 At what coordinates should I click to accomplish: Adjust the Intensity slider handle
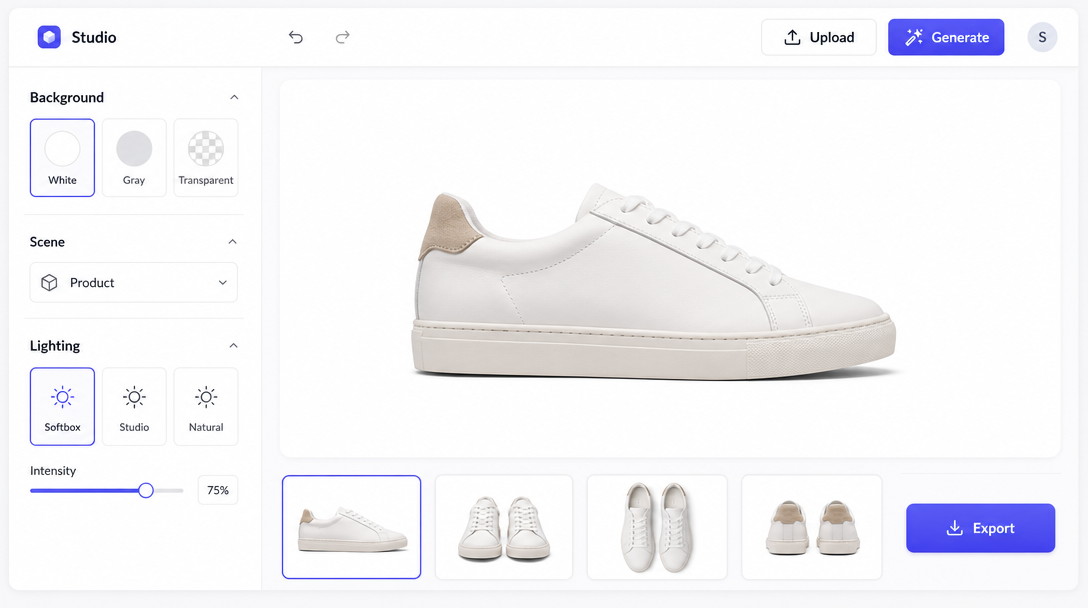tap(146, 491)
